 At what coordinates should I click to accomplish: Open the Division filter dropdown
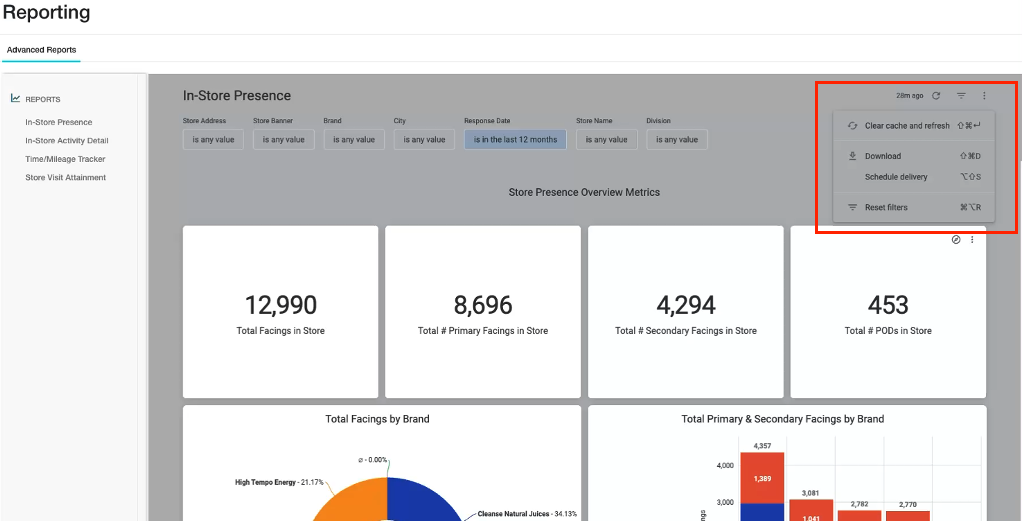point(677,140)
